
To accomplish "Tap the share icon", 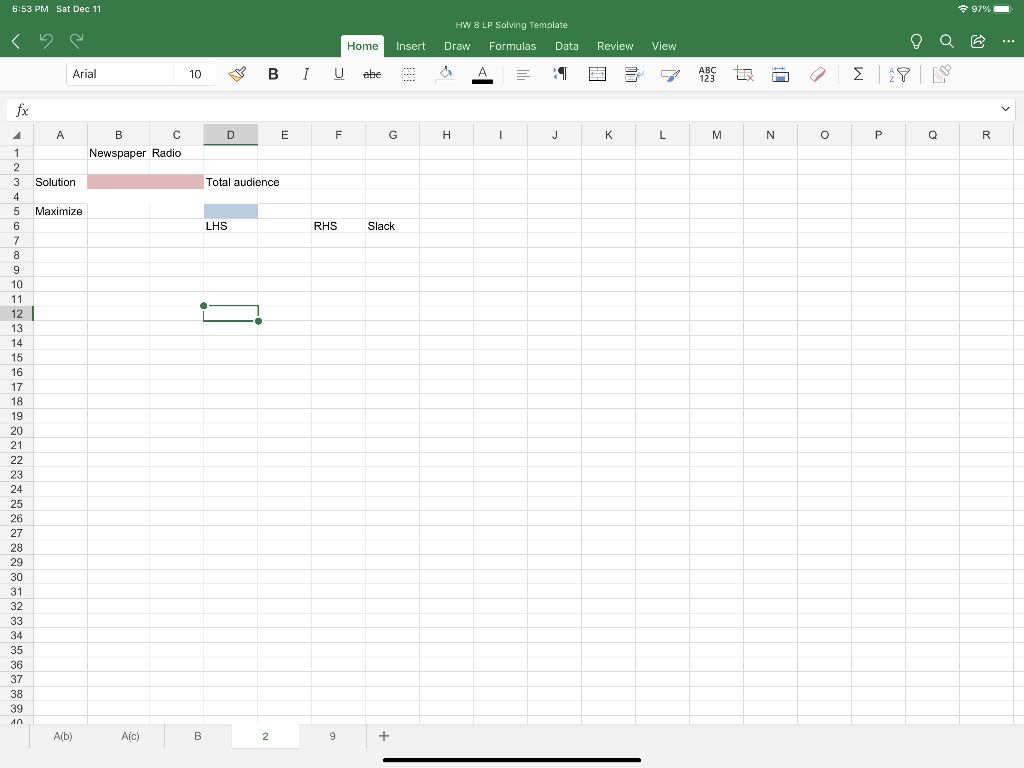I will click(x=978, y=42).
